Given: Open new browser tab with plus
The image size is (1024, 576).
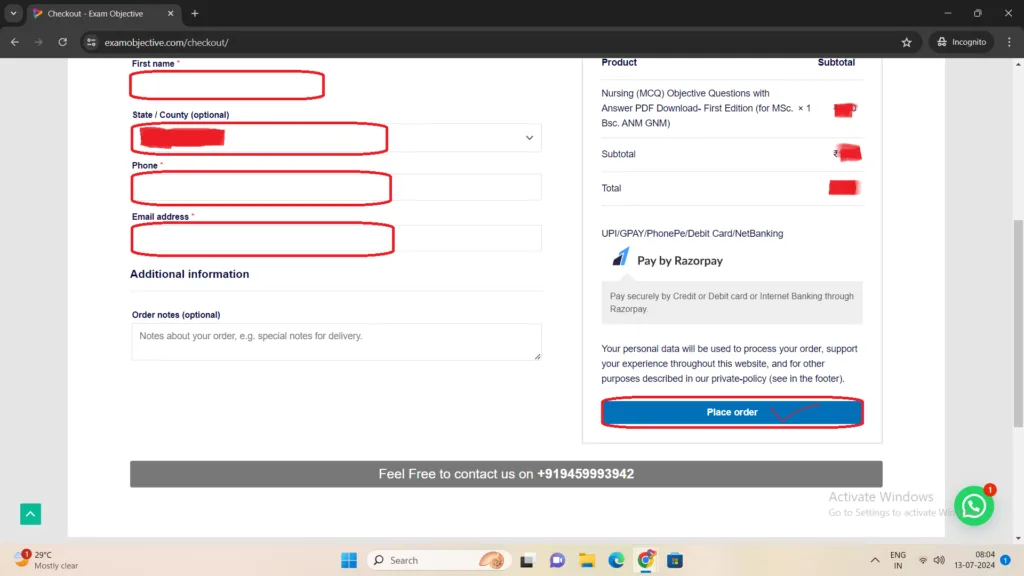Looking at the screenshot, I should point(195,13).
